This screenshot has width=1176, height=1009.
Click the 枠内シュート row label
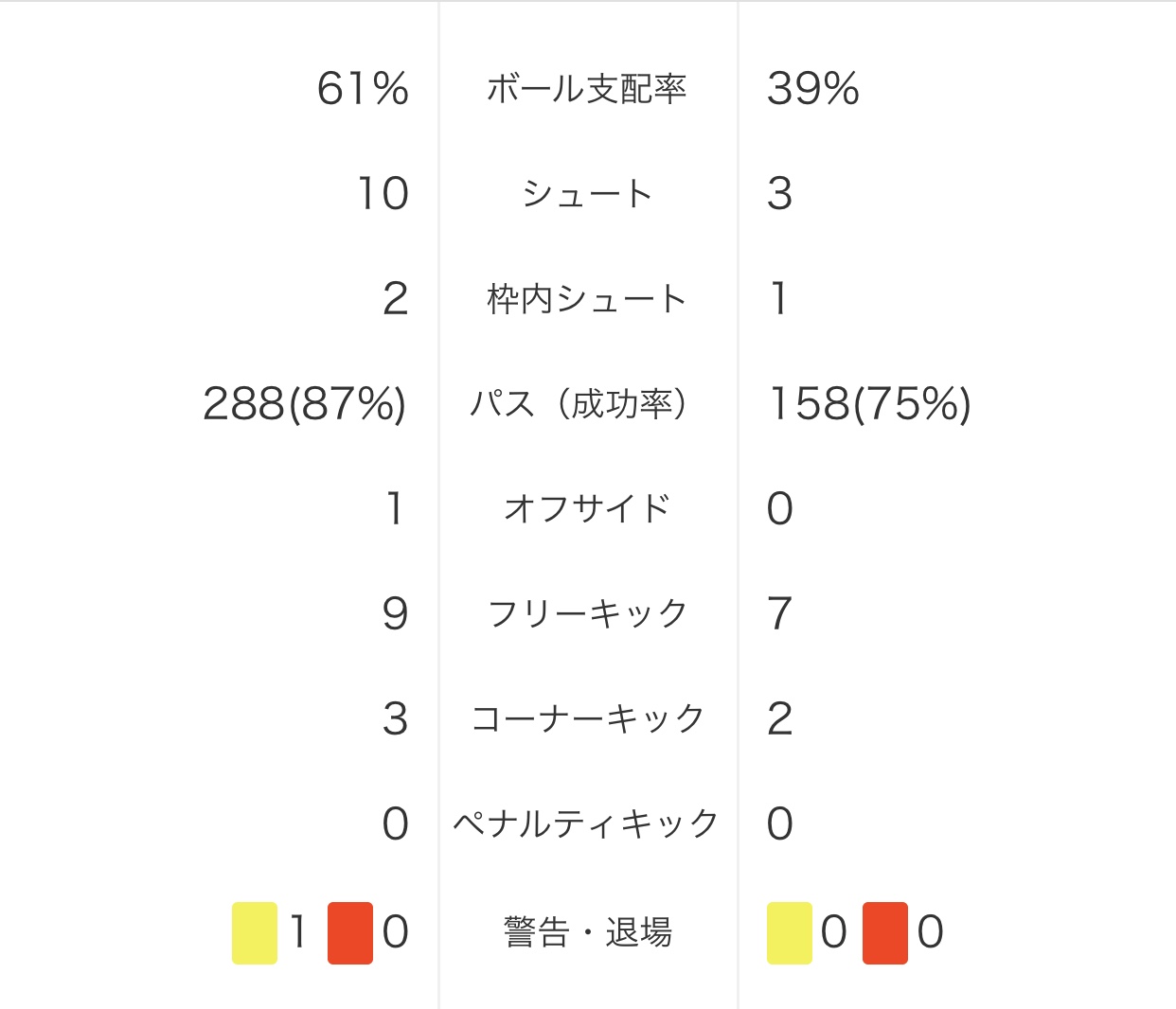587,299
